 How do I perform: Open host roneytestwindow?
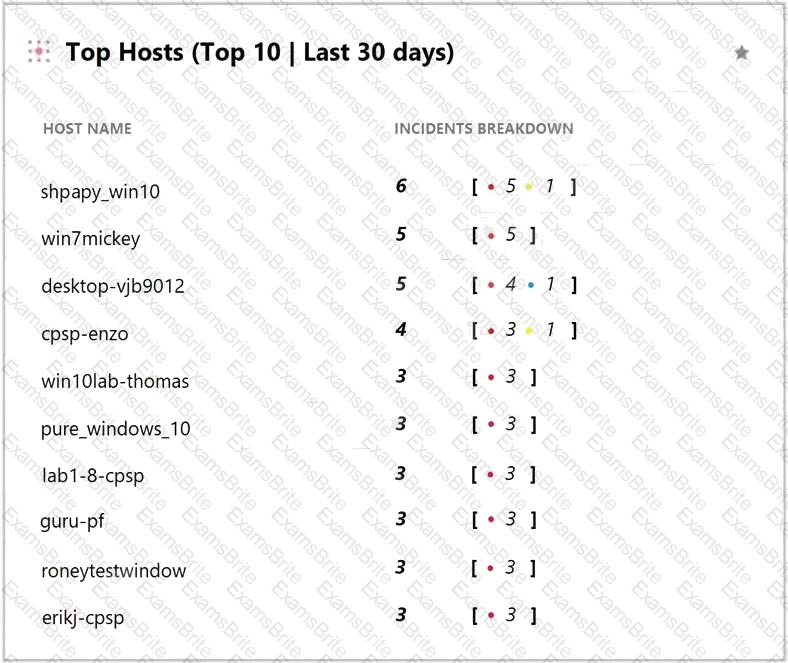[113, 571]
